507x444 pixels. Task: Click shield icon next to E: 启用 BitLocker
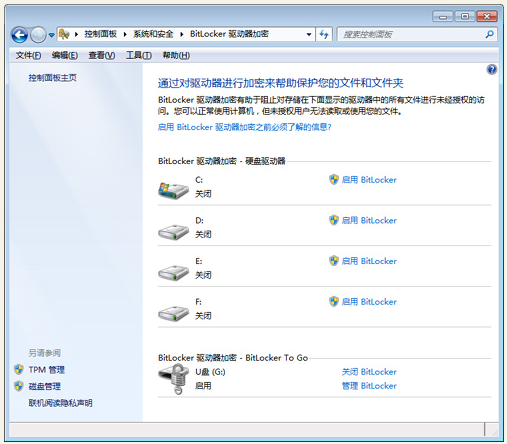pyautogui.click(x=334, y=261)
